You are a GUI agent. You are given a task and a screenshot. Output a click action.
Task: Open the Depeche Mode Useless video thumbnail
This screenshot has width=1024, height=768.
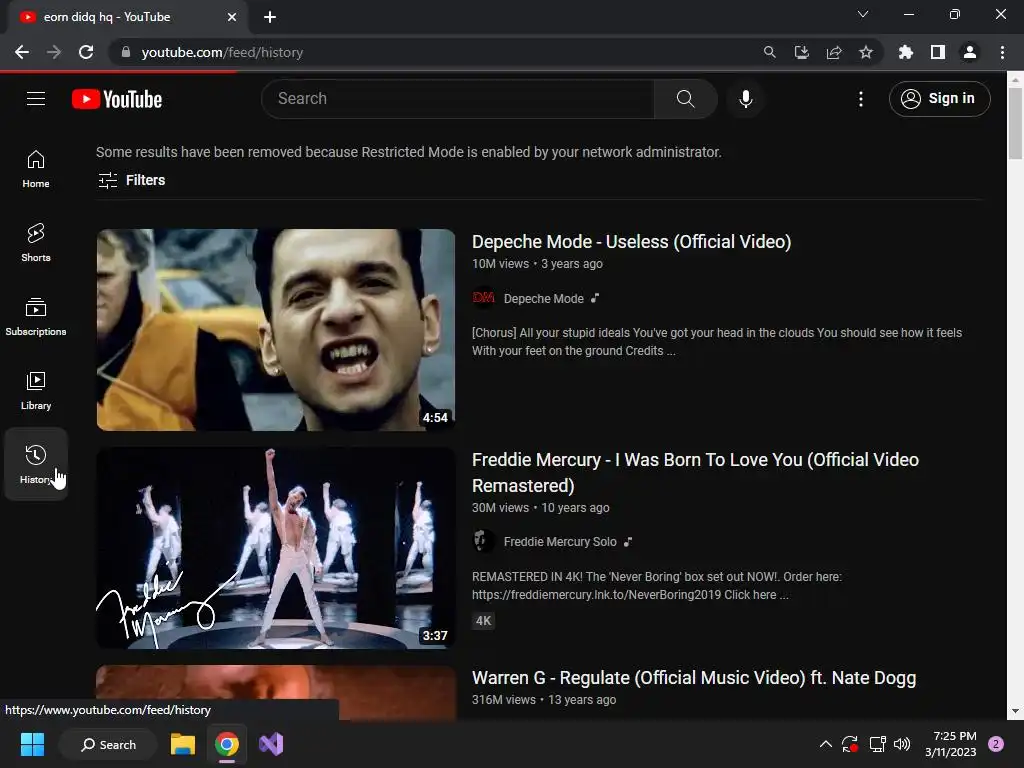pyautogui.click(x=276, y=329)
